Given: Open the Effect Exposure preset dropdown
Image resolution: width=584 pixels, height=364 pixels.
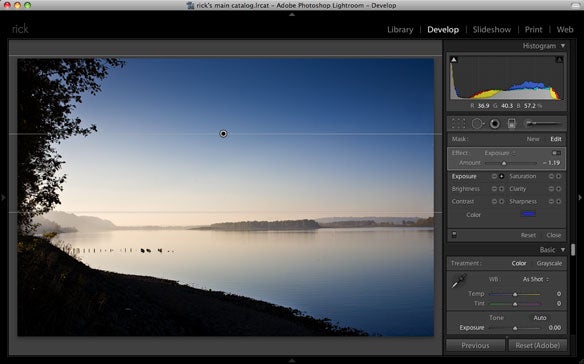Looking at the screenshot, I should [500, 153].
